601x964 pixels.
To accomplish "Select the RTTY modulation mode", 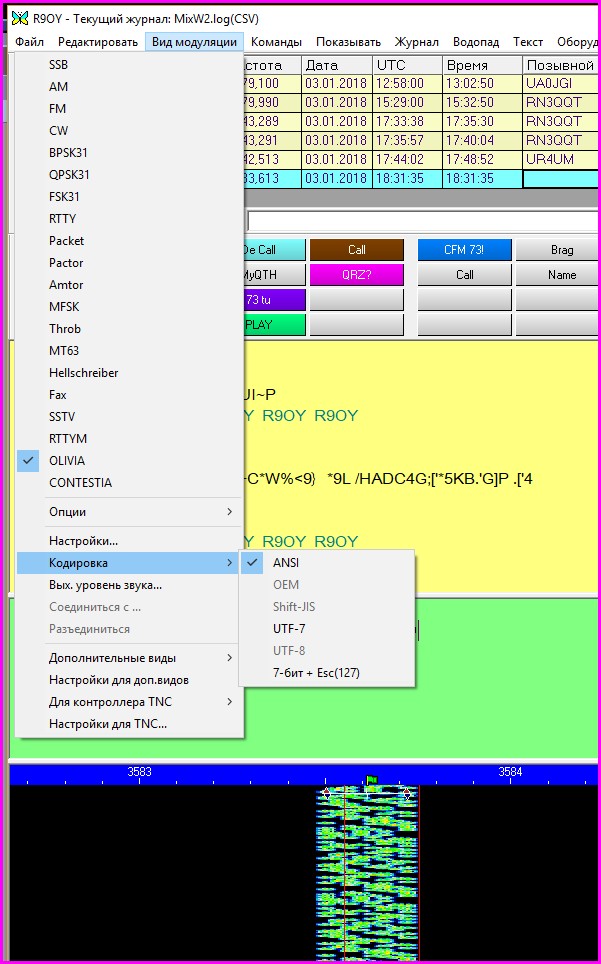I will (x=62, y=219).
